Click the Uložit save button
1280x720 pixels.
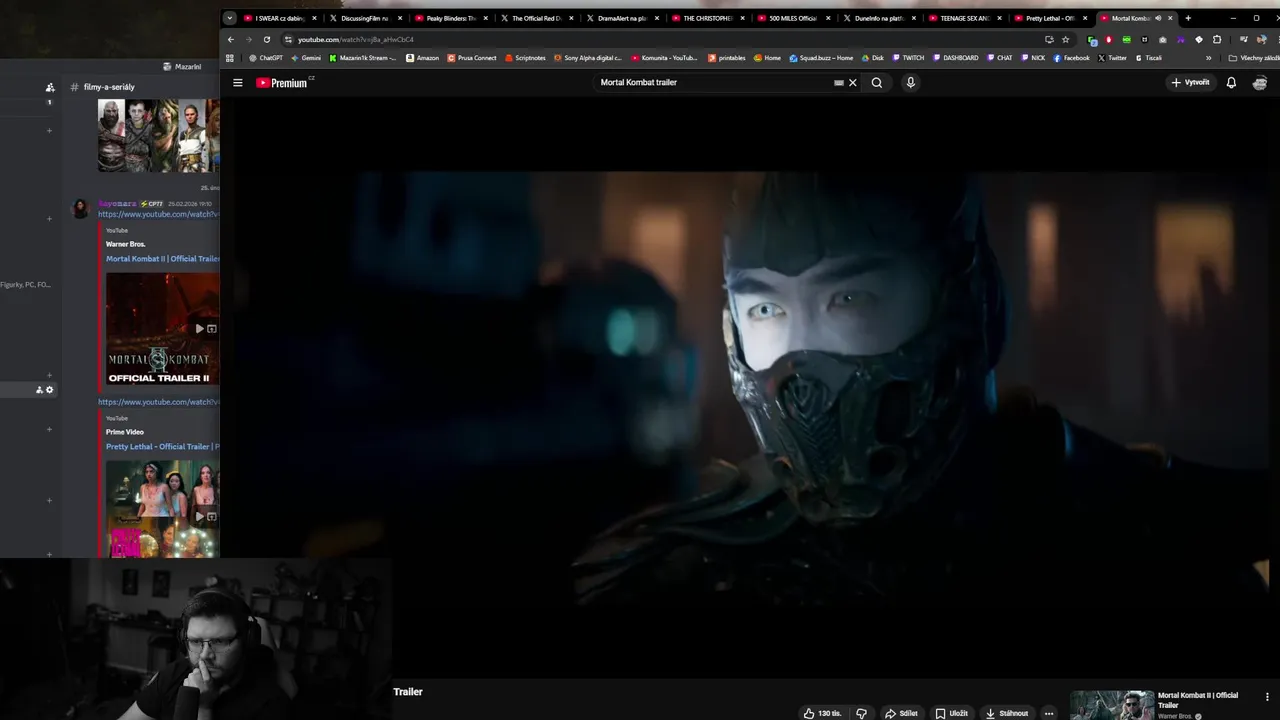(x=951, y=713)
